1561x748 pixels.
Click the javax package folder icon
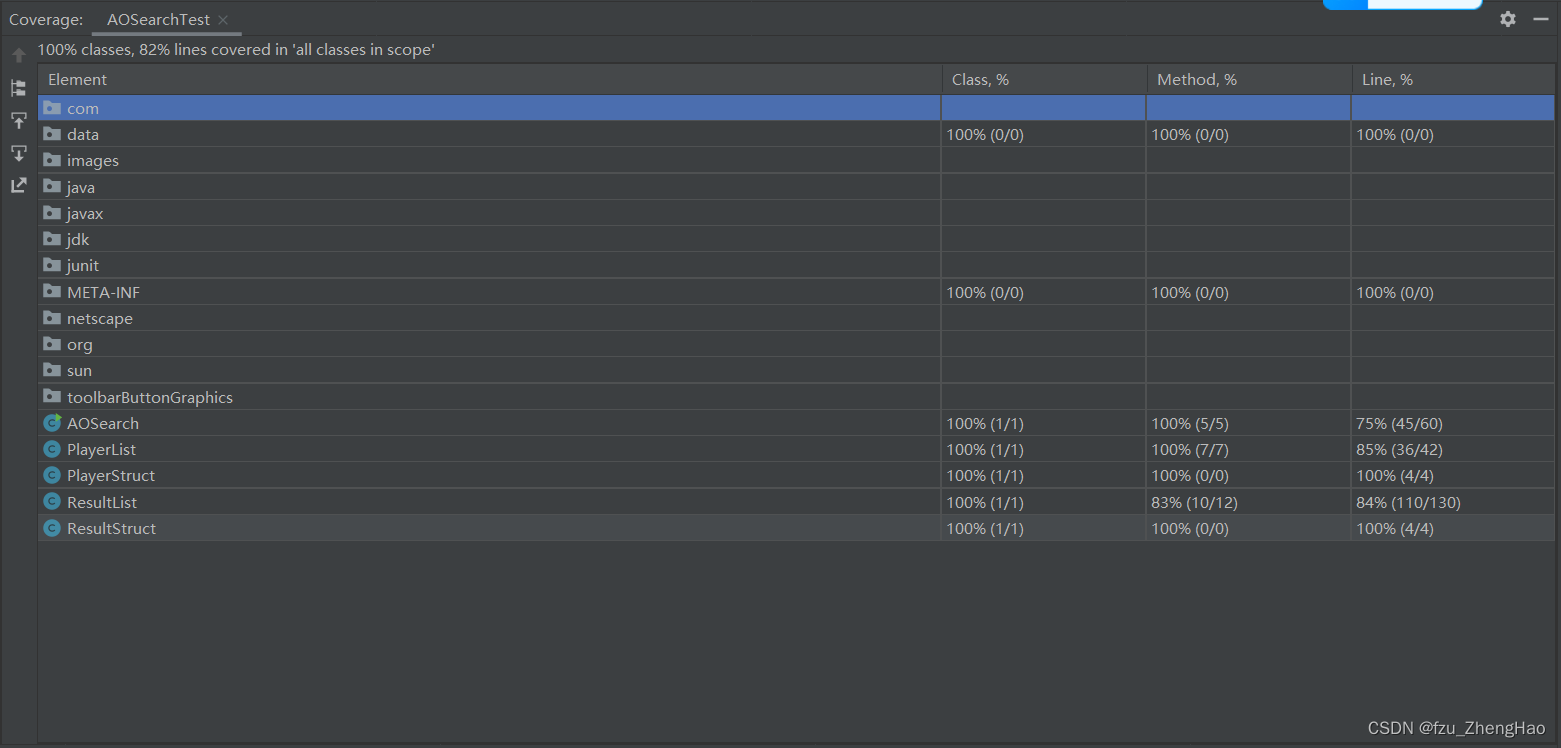click(x=52, y=212)
